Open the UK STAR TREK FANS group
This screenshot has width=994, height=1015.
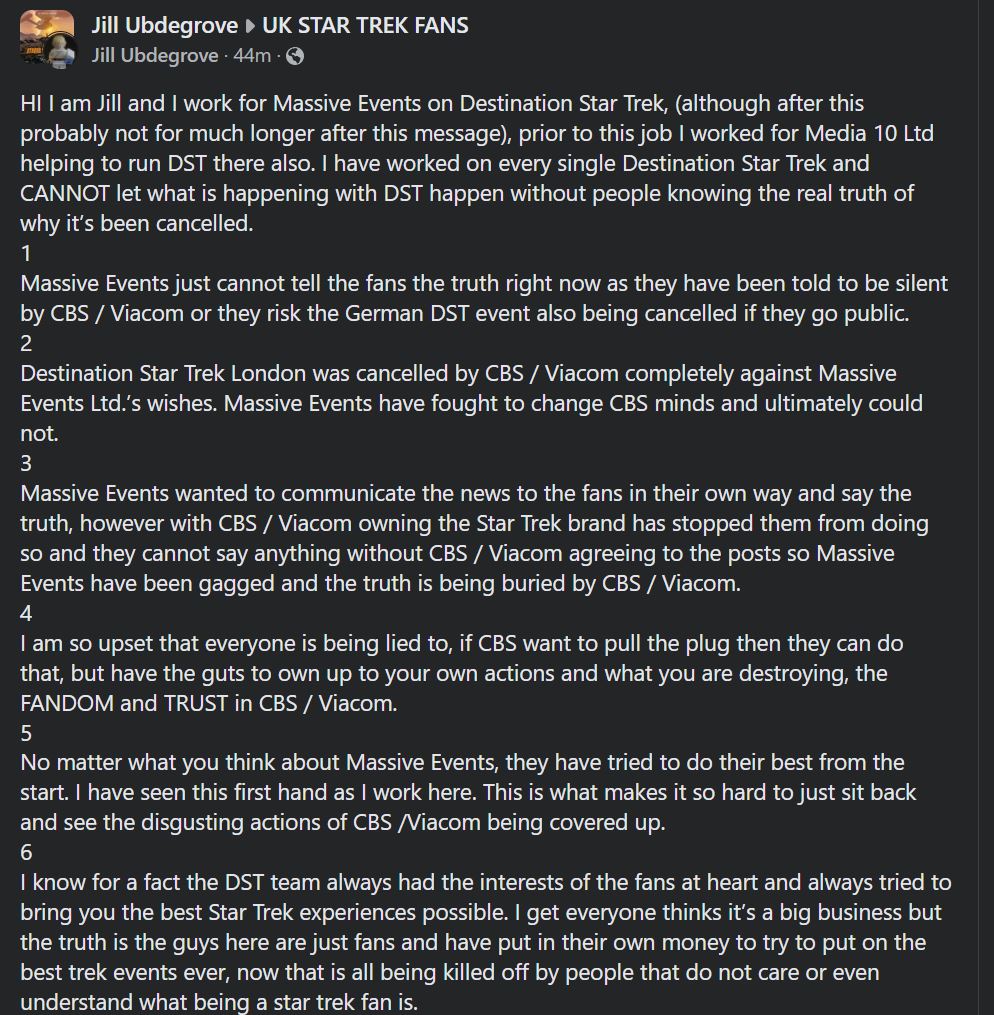tap(365, 26)
